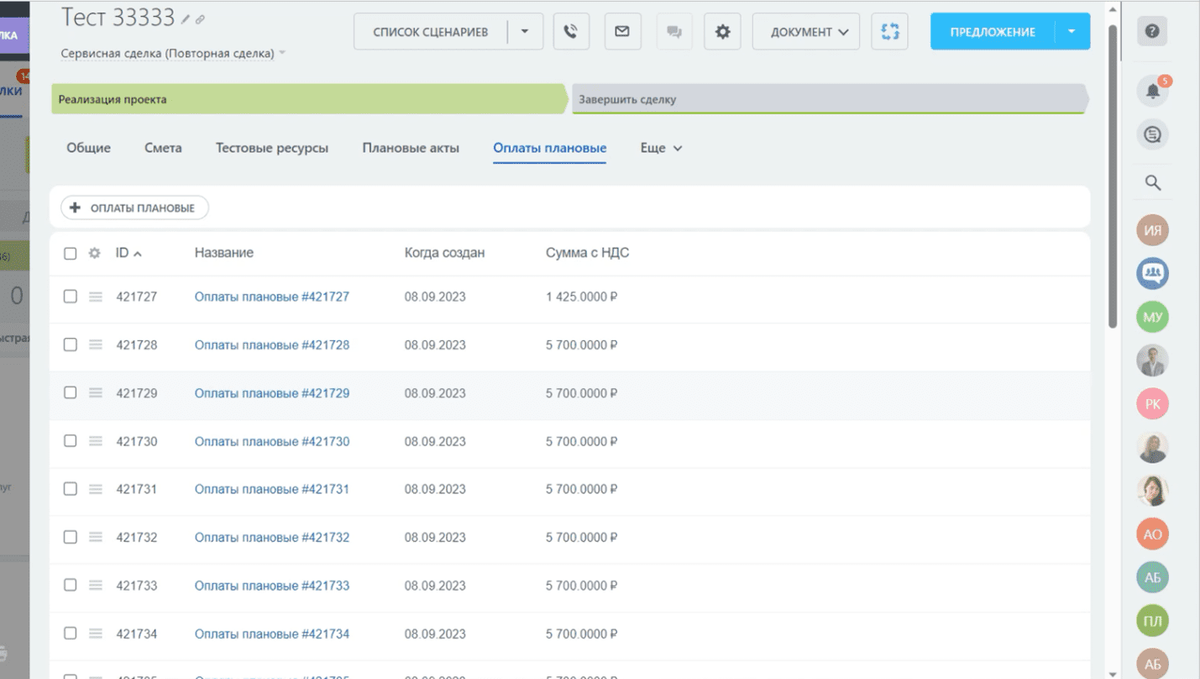Click the Оплаты плановые add button
This screenshot has width=1200, height=679.
(x=135, y=208)
